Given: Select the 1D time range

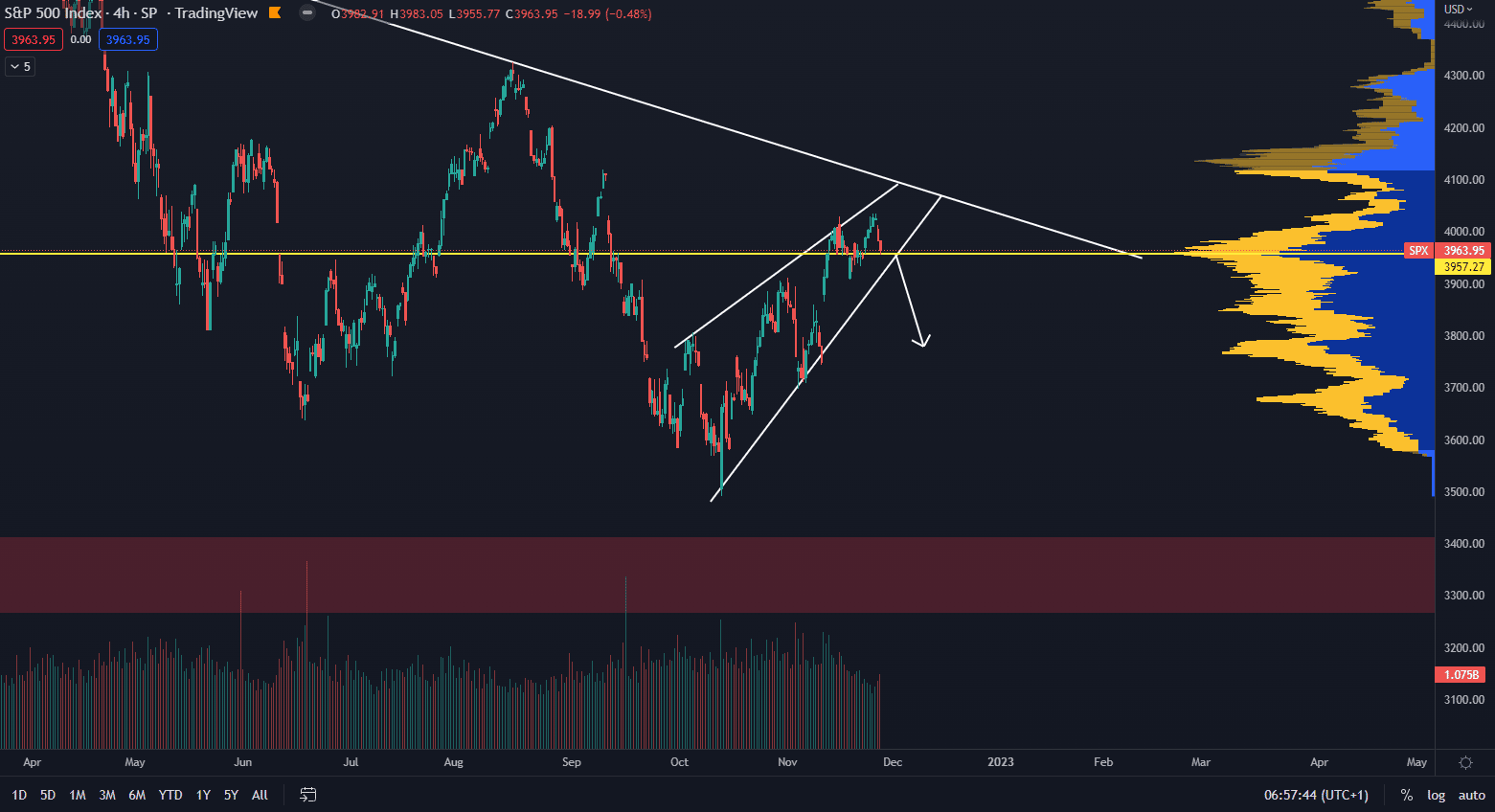Looking at the screenshot, I should click(19, 795).
